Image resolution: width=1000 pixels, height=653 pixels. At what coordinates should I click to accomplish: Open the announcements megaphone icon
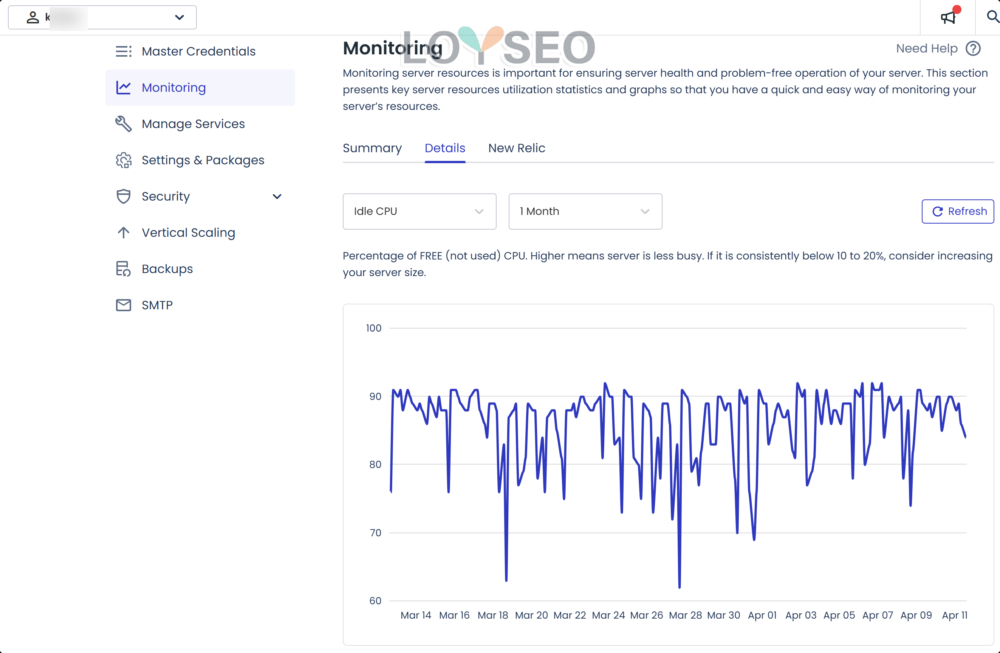coord(948,17)
